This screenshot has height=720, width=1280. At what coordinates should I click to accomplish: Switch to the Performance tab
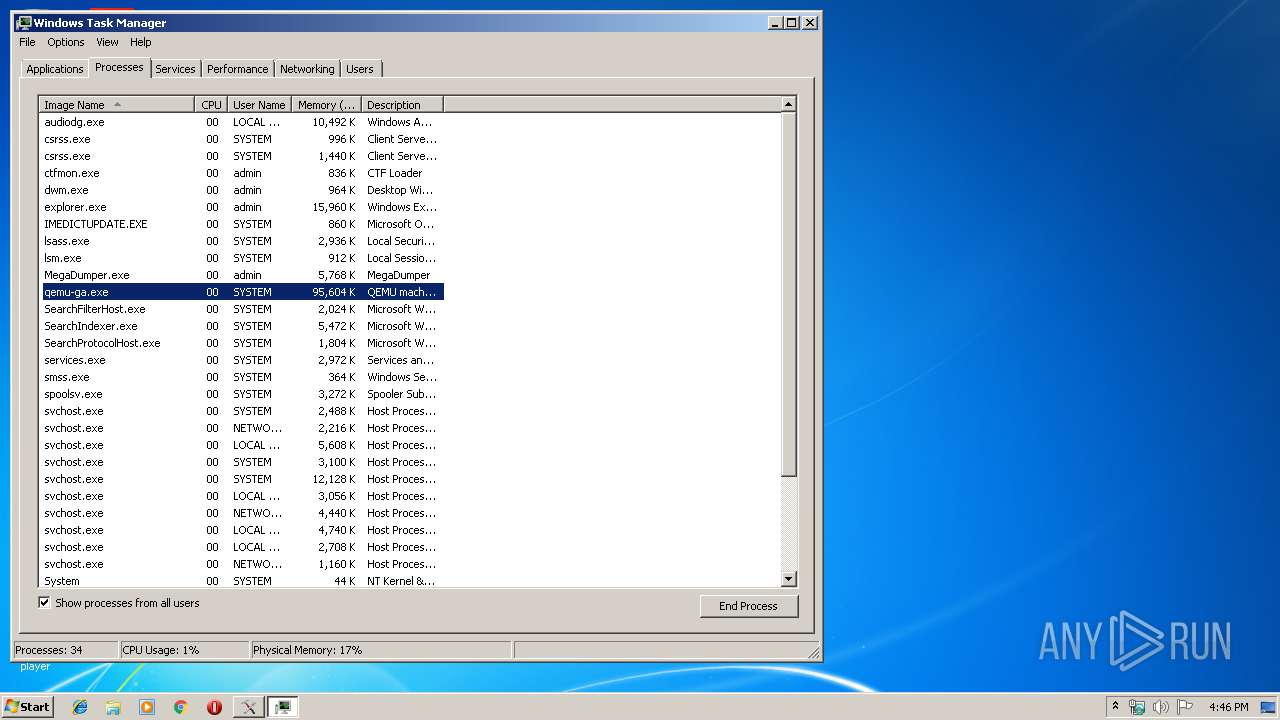coord(238,69)
